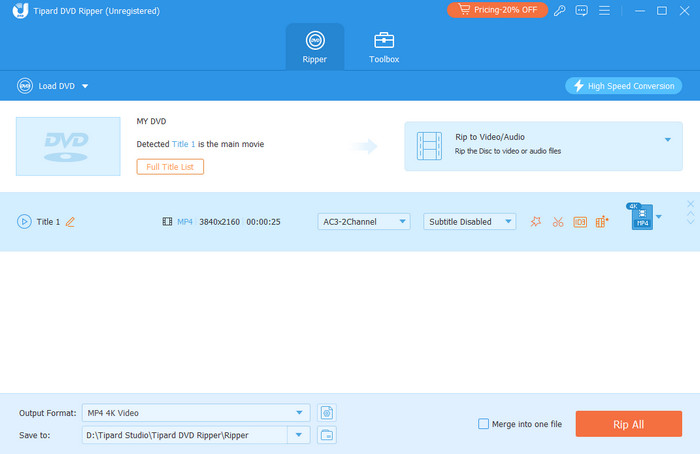700x454 pixels.
Task: Click the 4K MP4 output format icon
Action: click(x=641, y=217)
